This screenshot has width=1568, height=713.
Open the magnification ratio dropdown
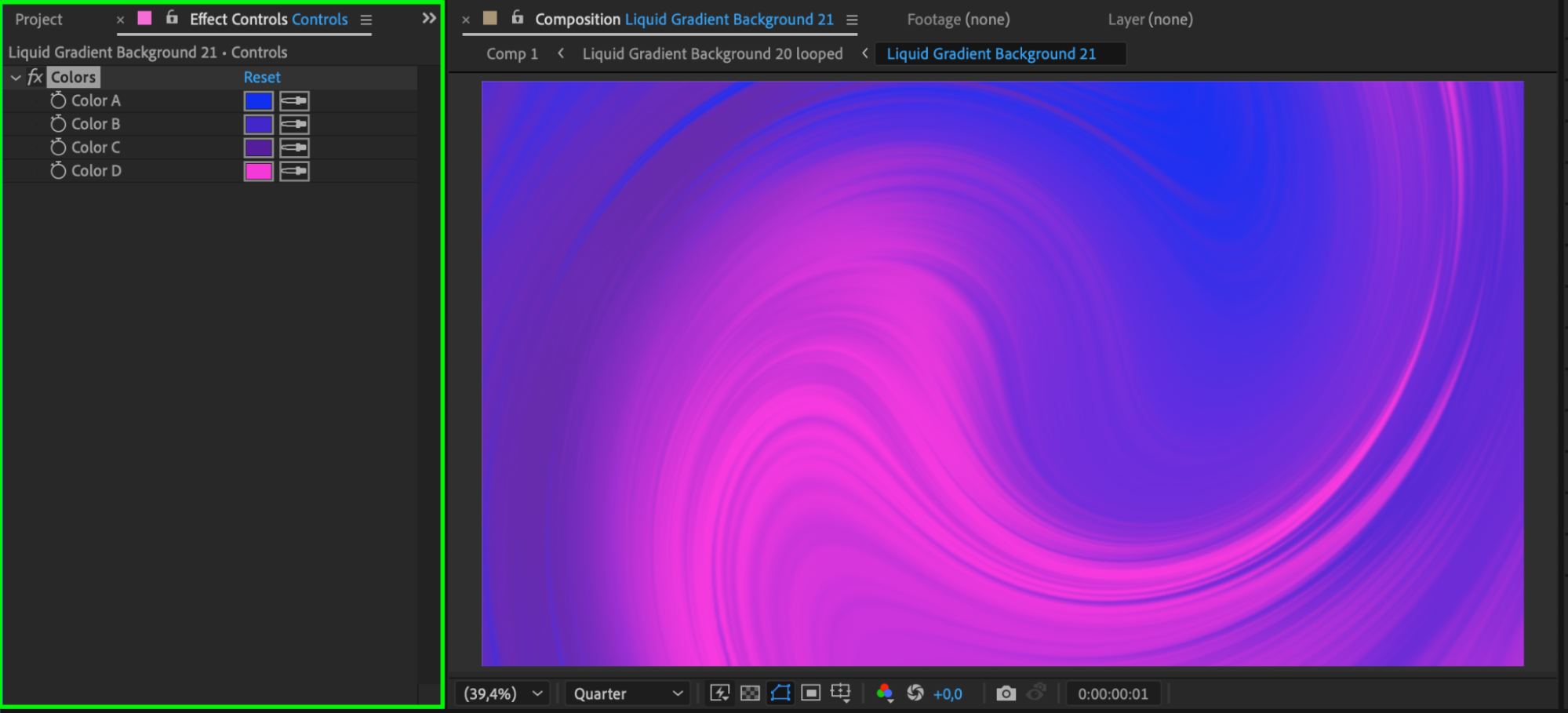(502, 693)
